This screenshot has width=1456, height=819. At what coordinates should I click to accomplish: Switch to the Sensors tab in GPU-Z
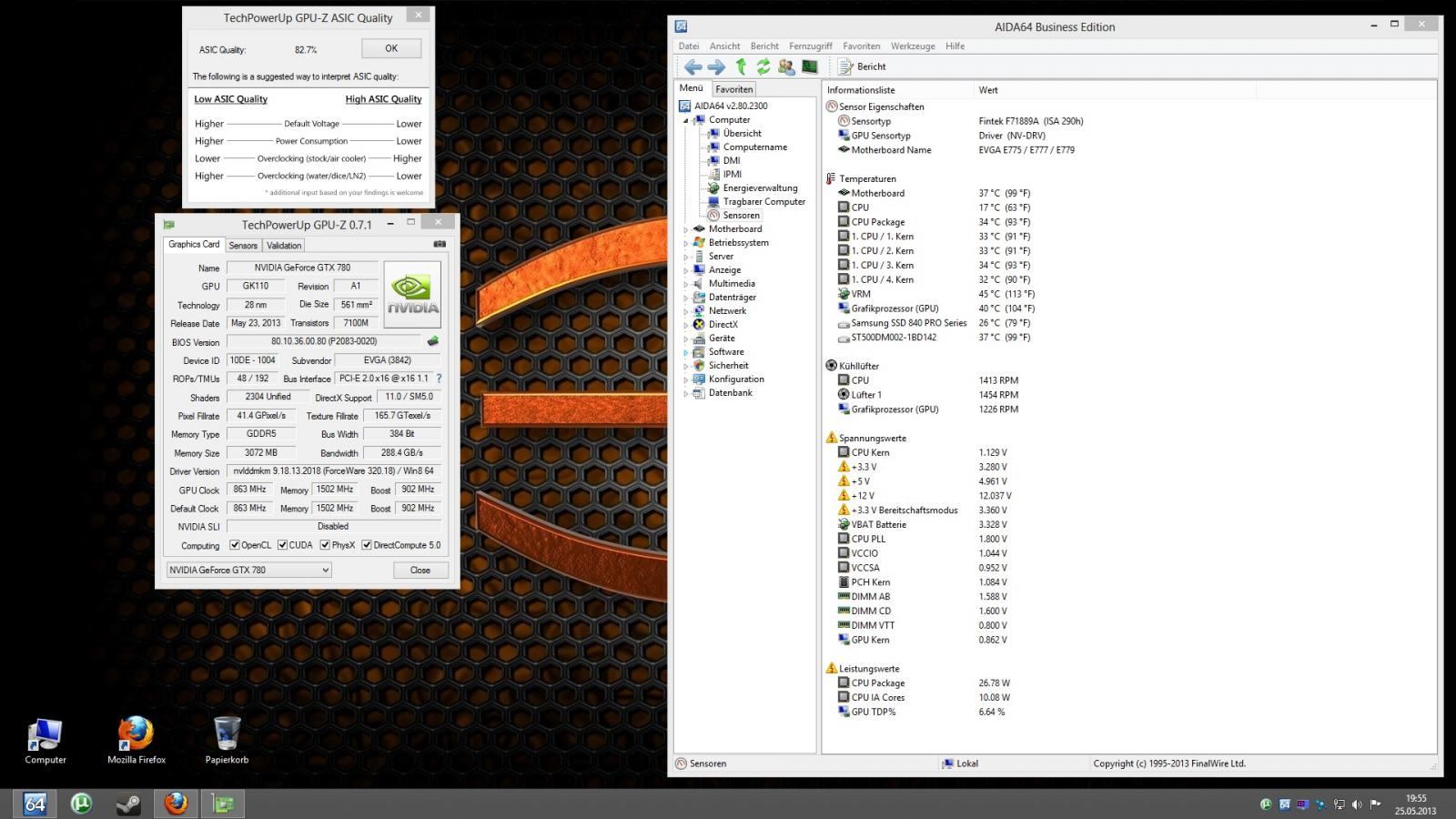(x=243, y=246)
